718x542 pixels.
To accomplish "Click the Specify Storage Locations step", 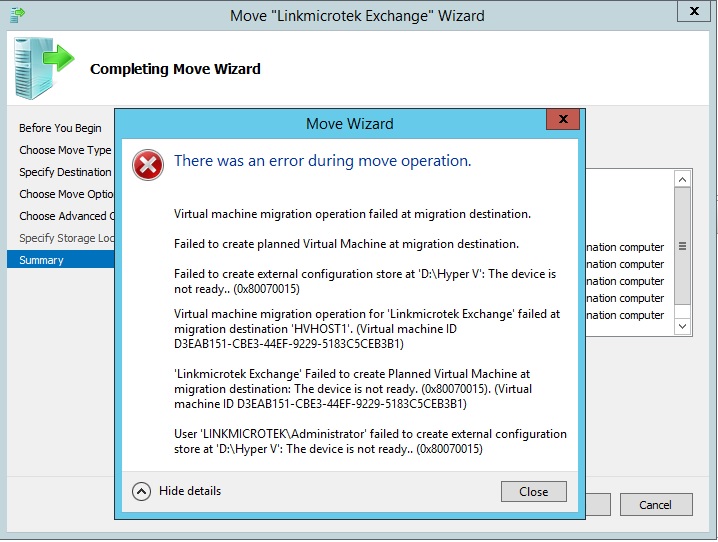I will (x=66, y=238).
